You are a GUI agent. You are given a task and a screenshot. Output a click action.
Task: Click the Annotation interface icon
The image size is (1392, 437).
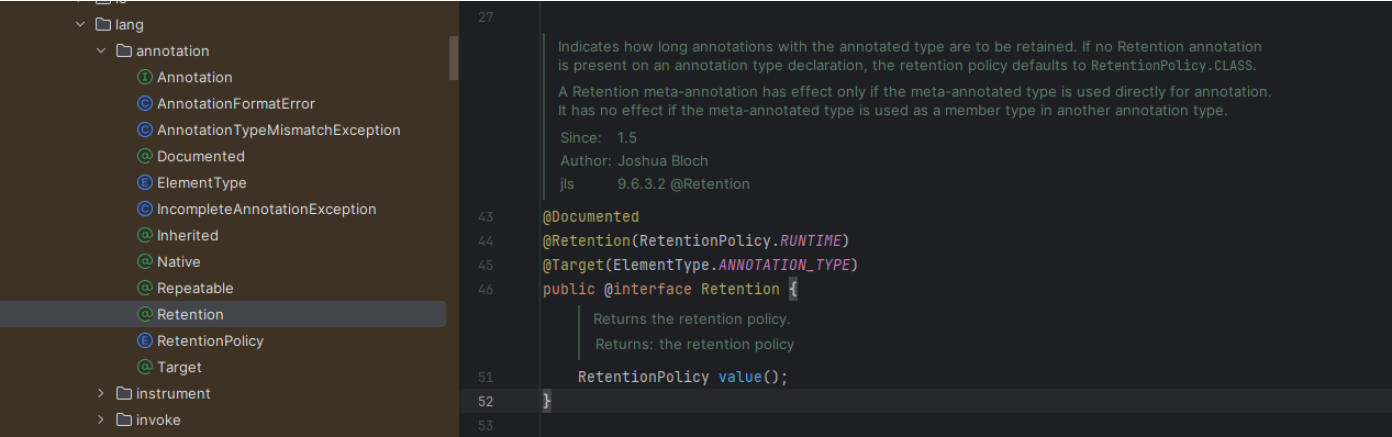(144, 77)
